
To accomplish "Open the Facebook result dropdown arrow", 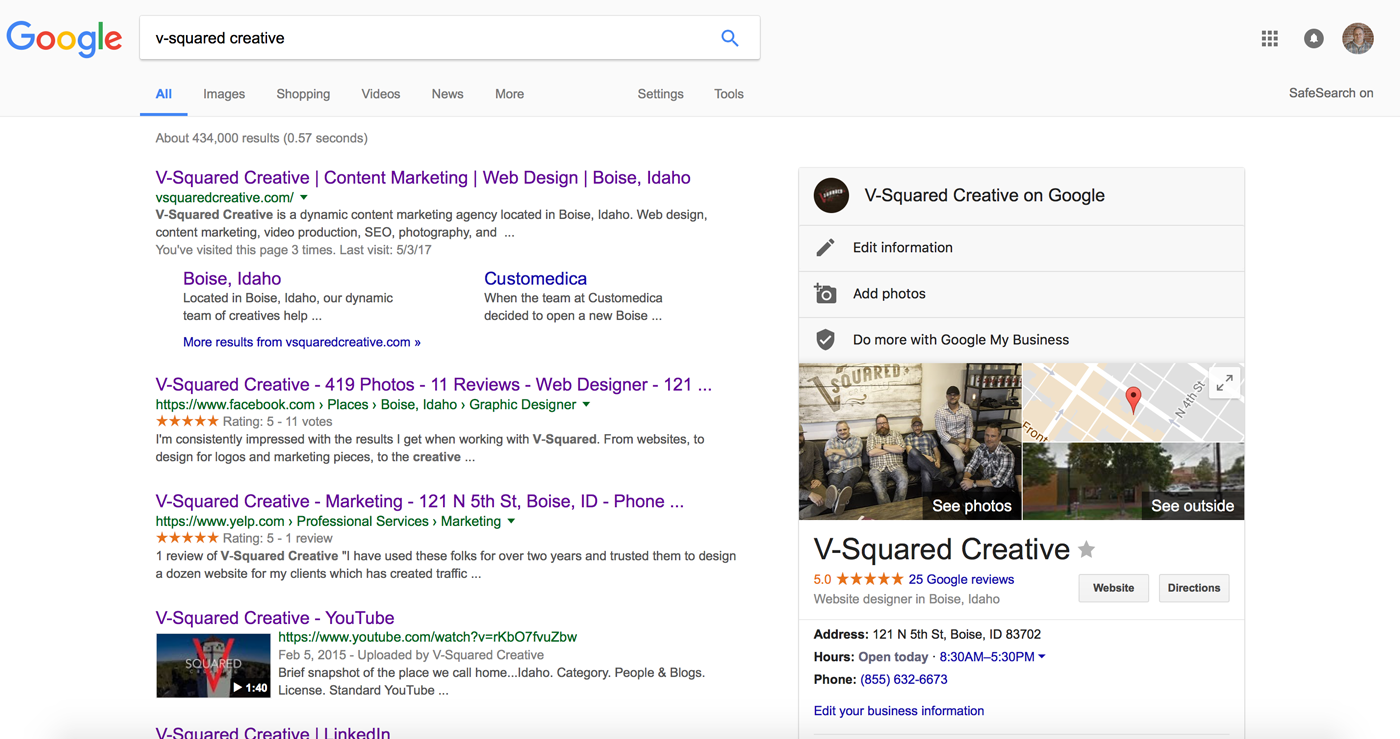I will pyautogui.click(x=586, y=405).
